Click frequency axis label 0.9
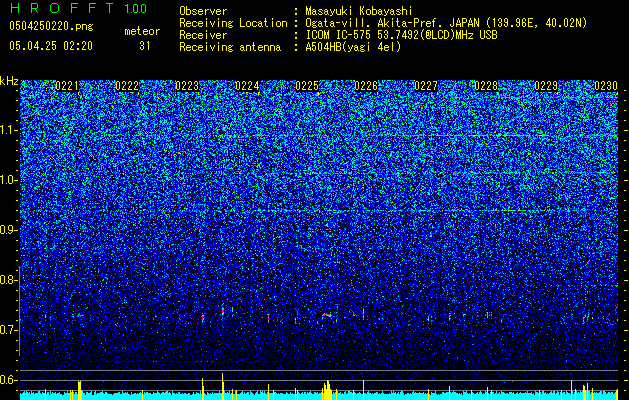Viewport: 629px width, 400px height. tap(9, 230)
